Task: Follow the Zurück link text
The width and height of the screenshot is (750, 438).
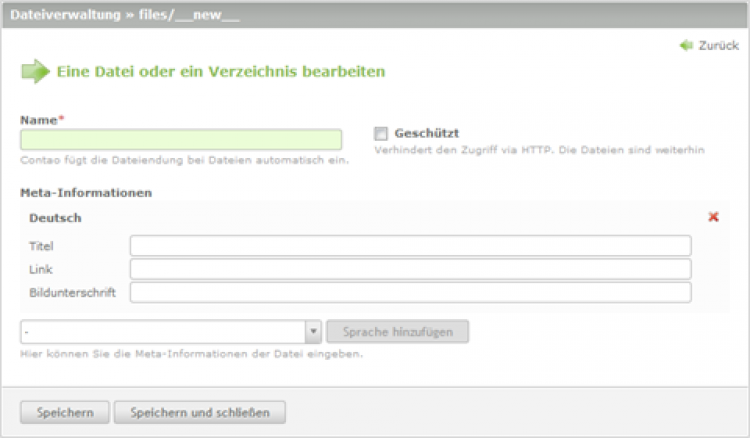Action: coord(718,46)
